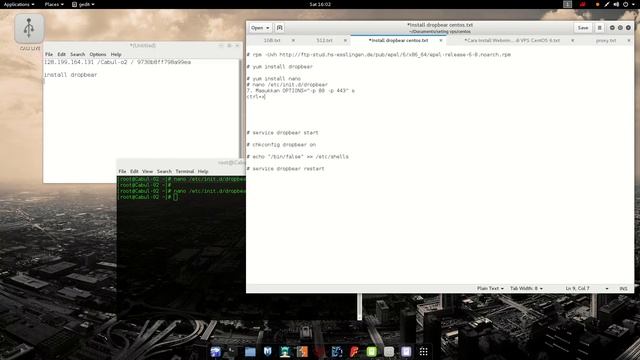Click the volume speaker icon in top bar

point(616,4)
